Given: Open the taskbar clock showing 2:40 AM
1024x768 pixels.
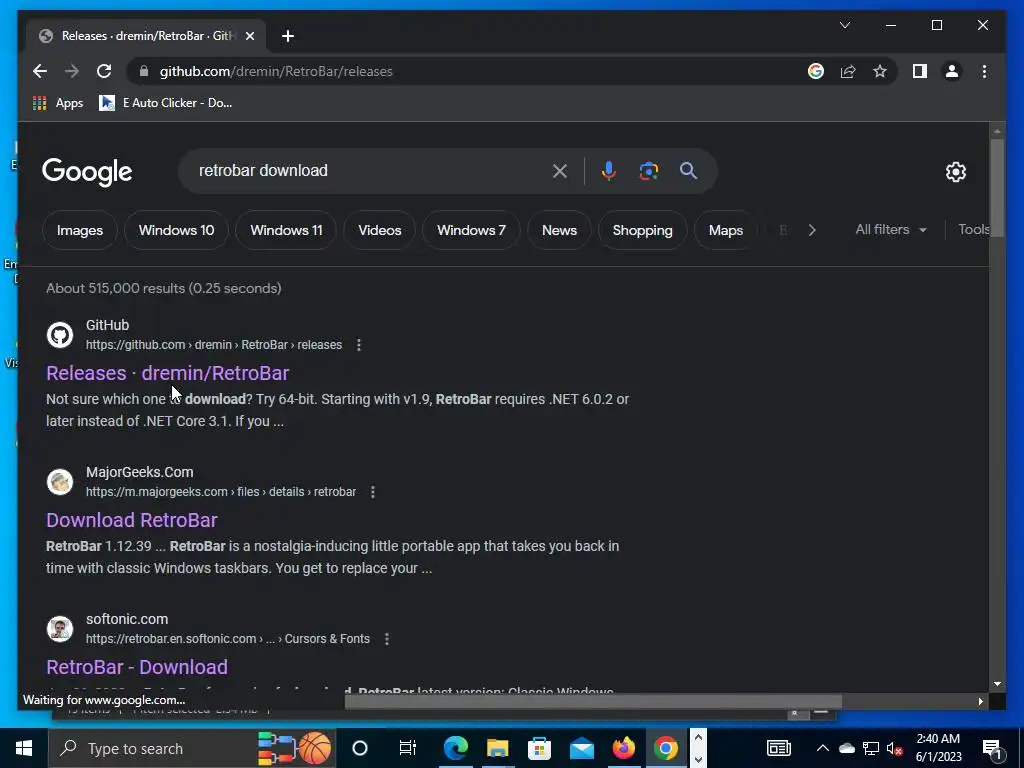Looking at the screenshot, I should coord(938,748).
